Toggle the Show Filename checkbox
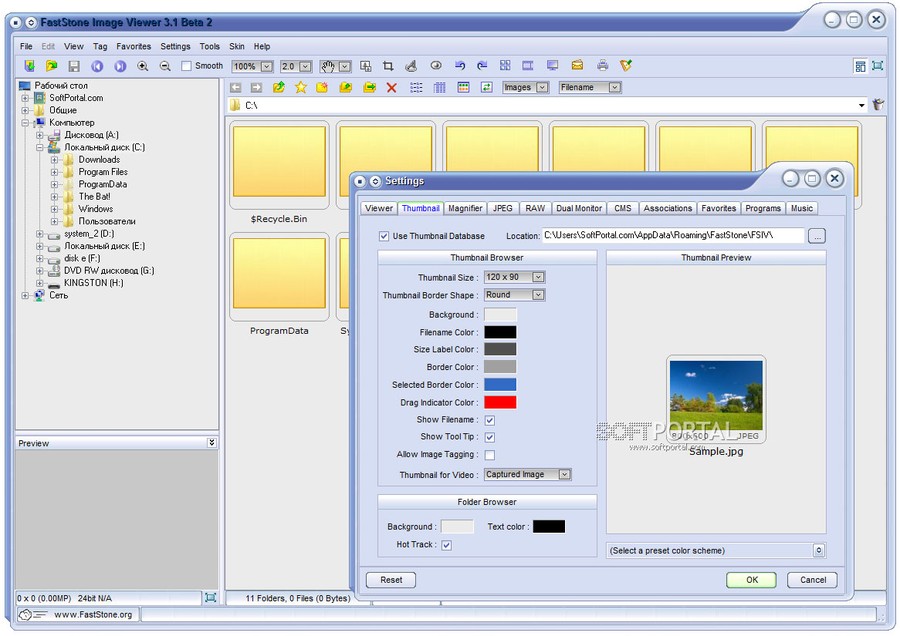 click(490, 420)
